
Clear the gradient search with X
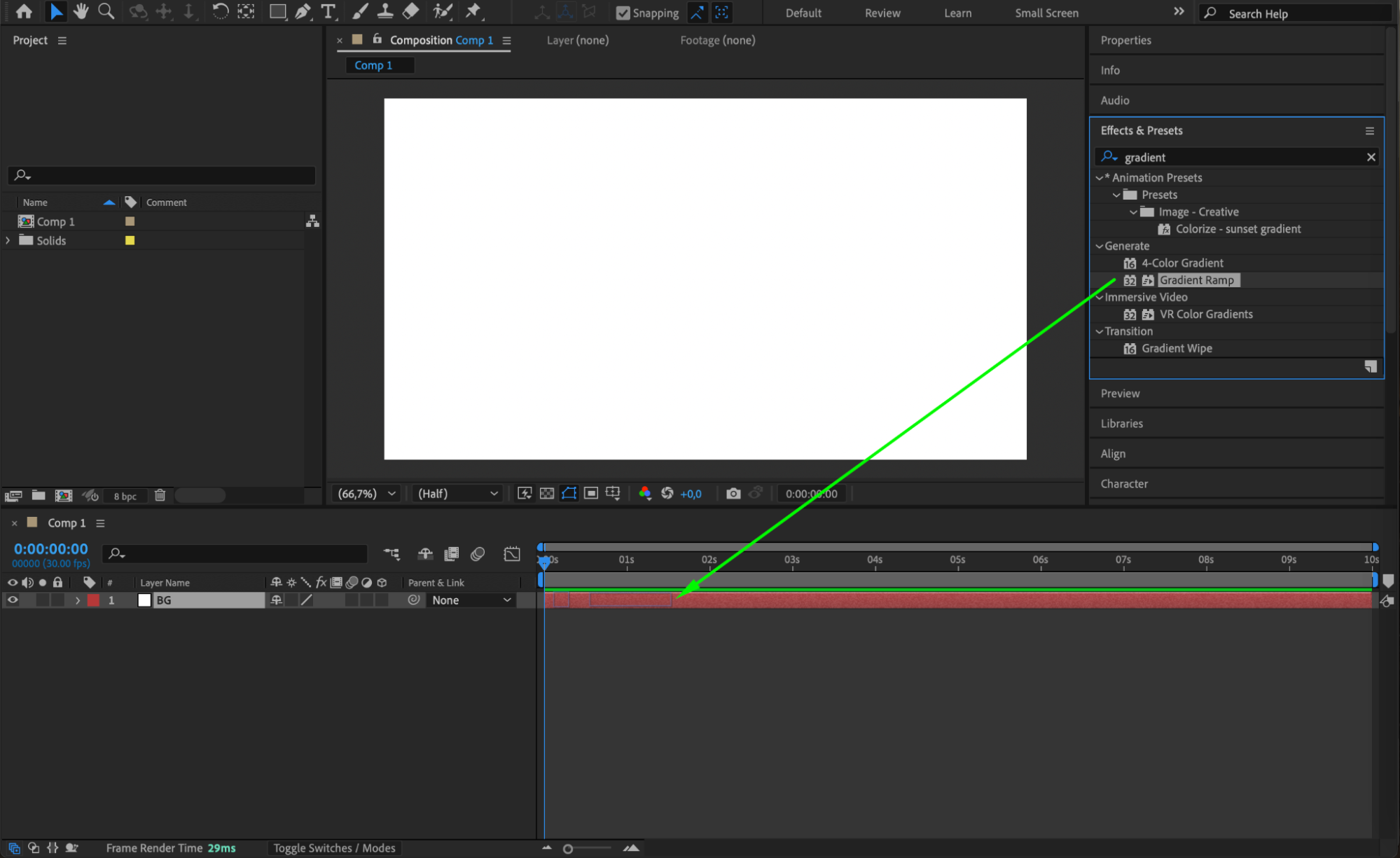[x=1371, y=157]
